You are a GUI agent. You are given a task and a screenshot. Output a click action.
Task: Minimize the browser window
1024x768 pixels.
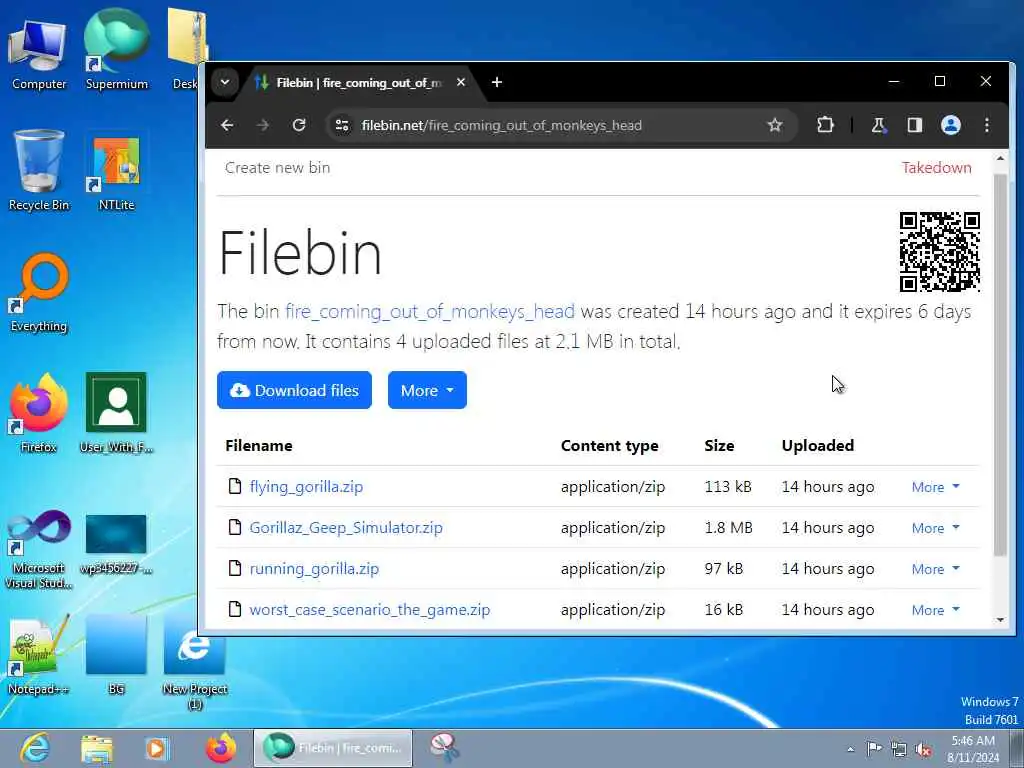coord(894,82)
